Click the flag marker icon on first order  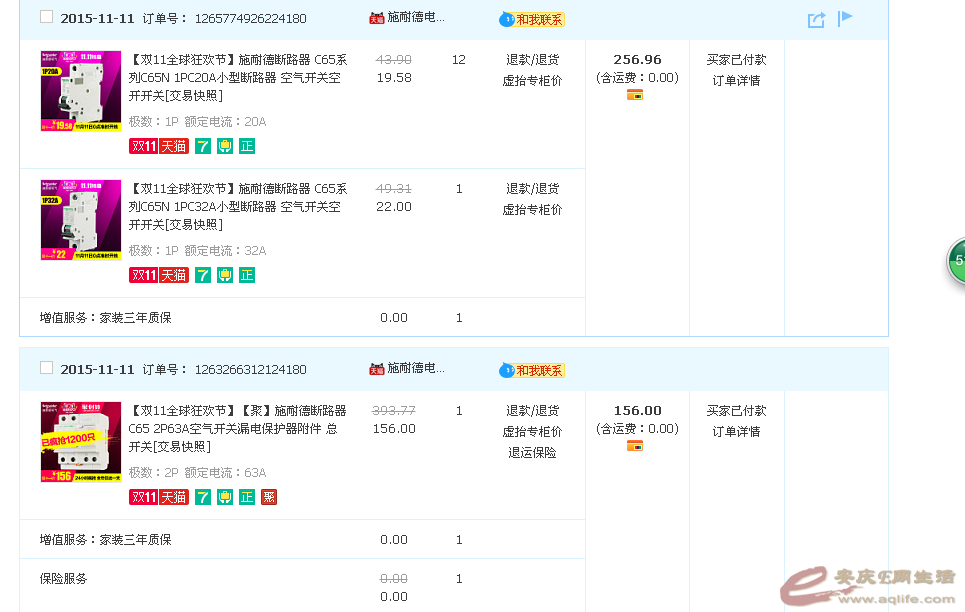[845, 18]
